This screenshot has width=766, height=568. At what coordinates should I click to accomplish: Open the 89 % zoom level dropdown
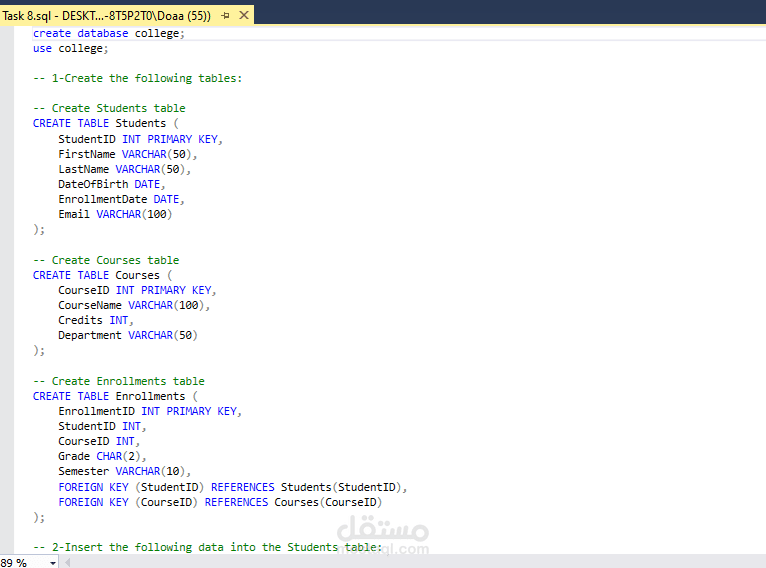point(53,563)
